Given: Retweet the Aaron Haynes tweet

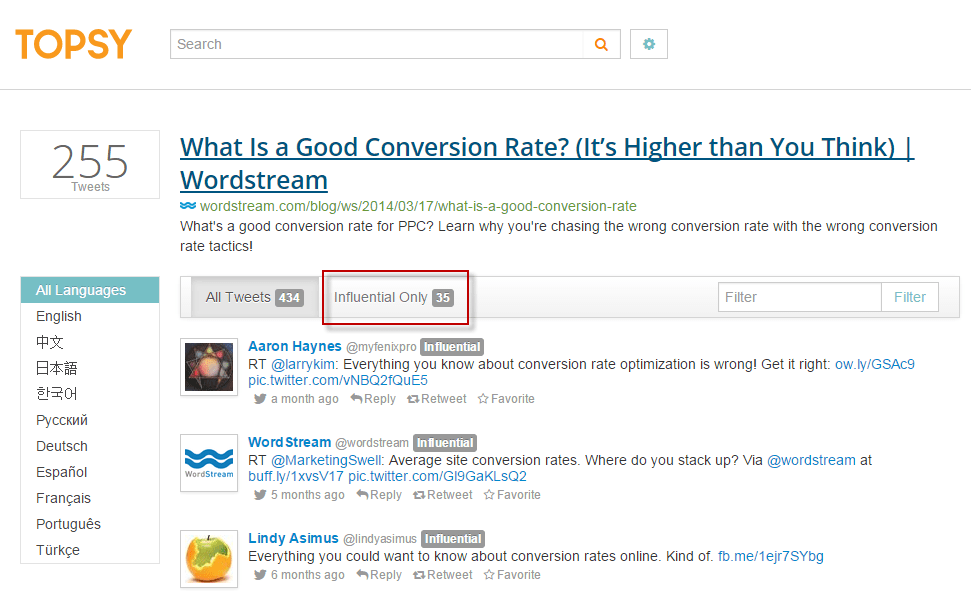Looking at the screenshot, I should pos(437,399).
